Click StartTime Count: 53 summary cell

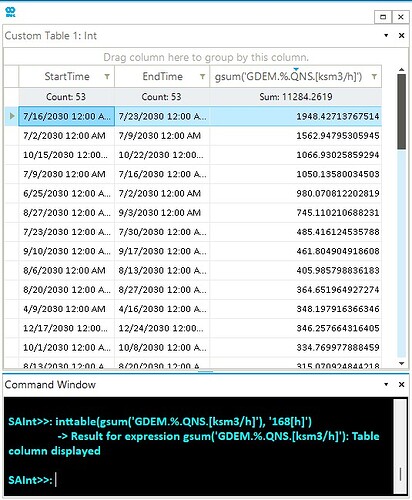pyautogui.click(x=67, y=97)
